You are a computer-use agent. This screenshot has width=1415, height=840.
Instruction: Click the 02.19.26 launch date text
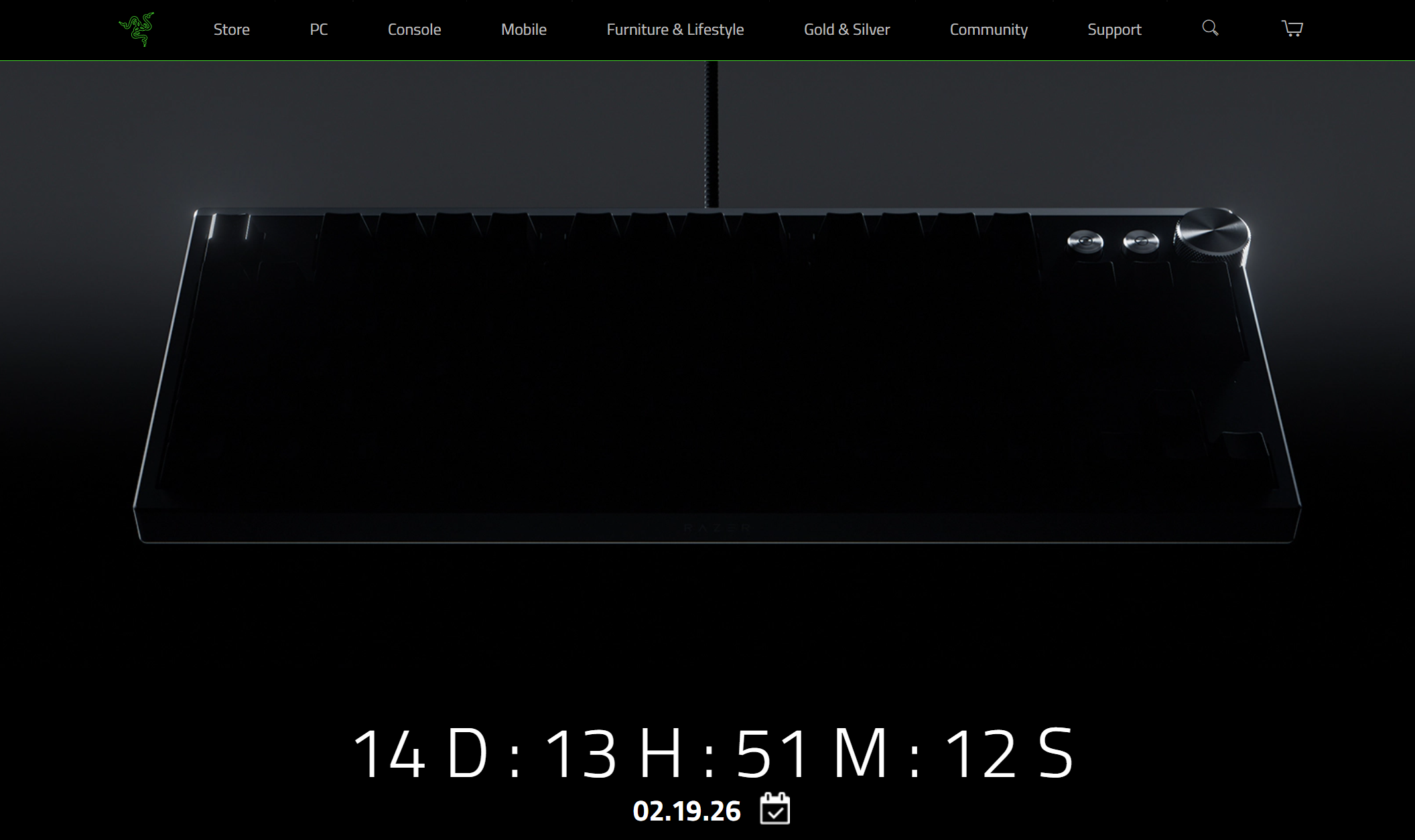click(687, 811)
